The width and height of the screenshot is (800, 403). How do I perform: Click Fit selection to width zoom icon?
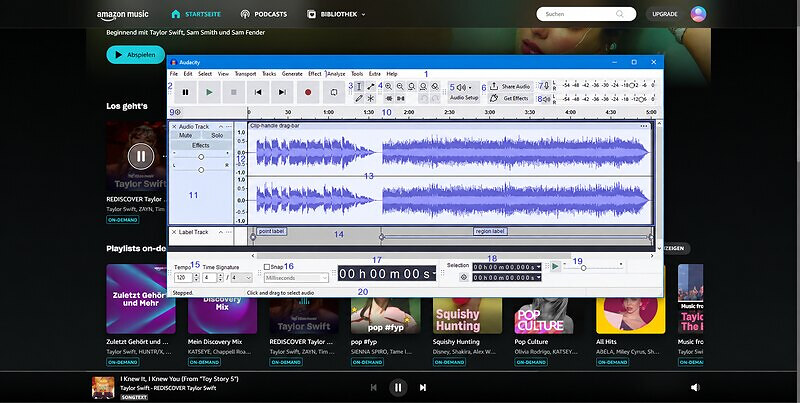click(412, 87)
